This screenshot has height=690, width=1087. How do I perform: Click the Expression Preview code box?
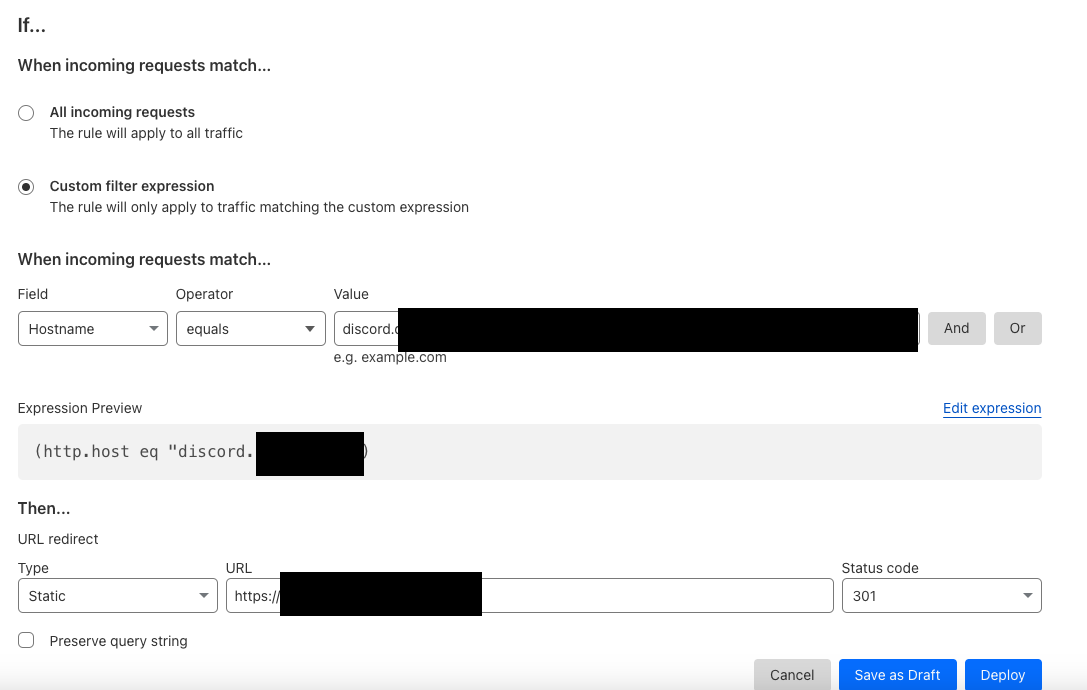pos(530,452)
